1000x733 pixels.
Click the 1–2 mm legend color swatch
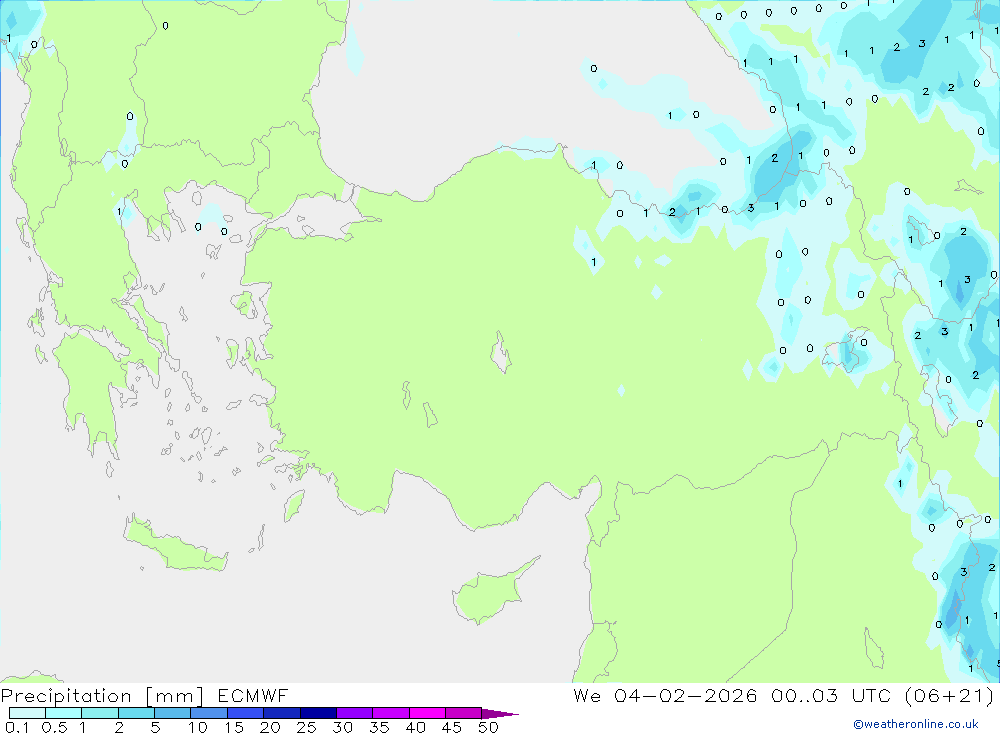click(100, 713)
